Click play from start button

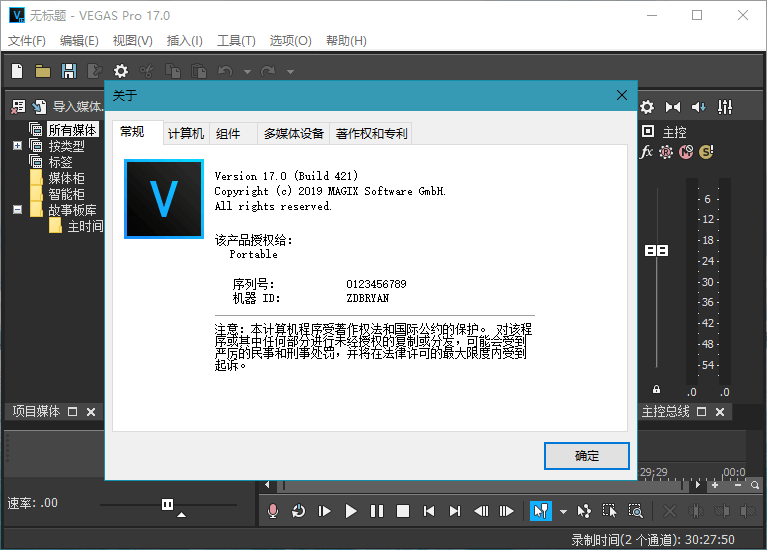pos(324,511)
